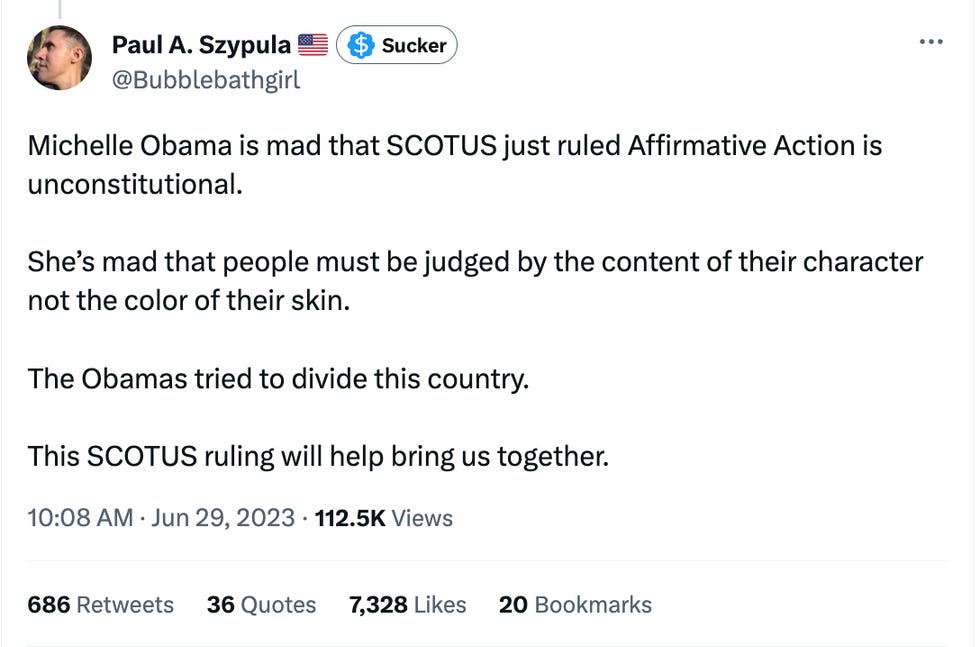Click the 20 Bookmarks counter

574,604
